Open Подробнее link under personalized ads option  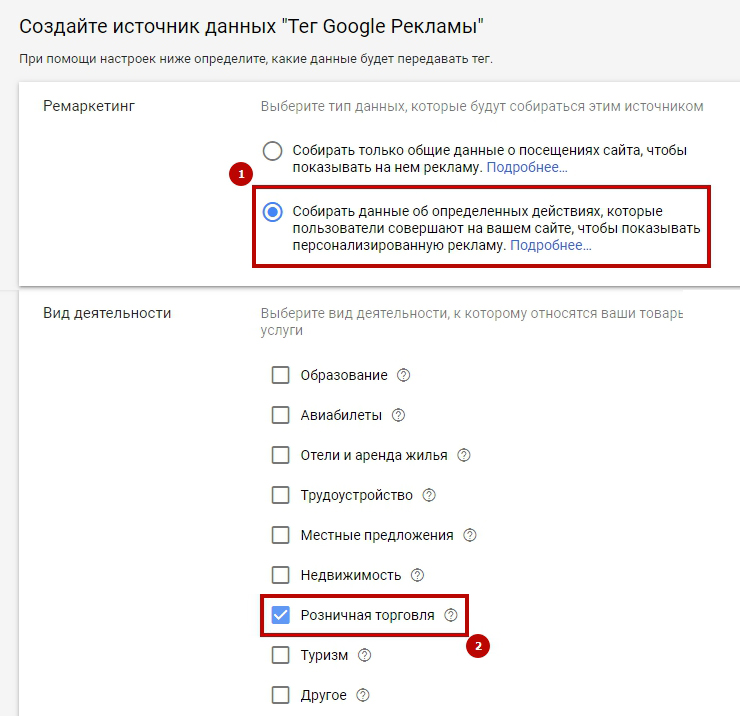[551, 245]
